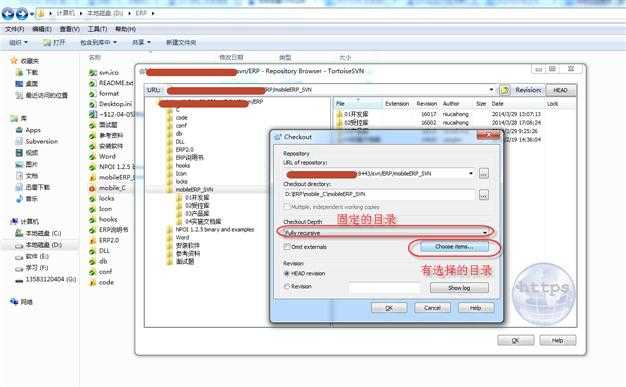Click OK in the Repository Browser window
The image size is (626, 387).
515,340
